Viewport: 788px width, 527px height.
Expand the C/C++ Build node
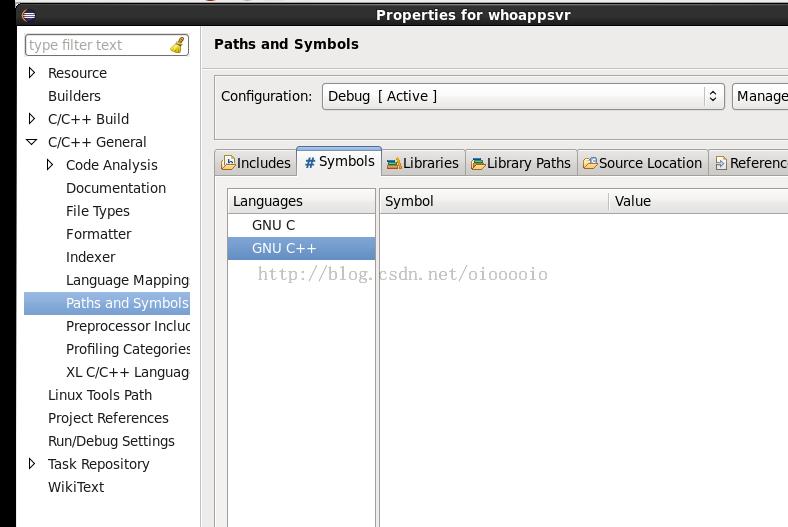click(x=33, y=119)
